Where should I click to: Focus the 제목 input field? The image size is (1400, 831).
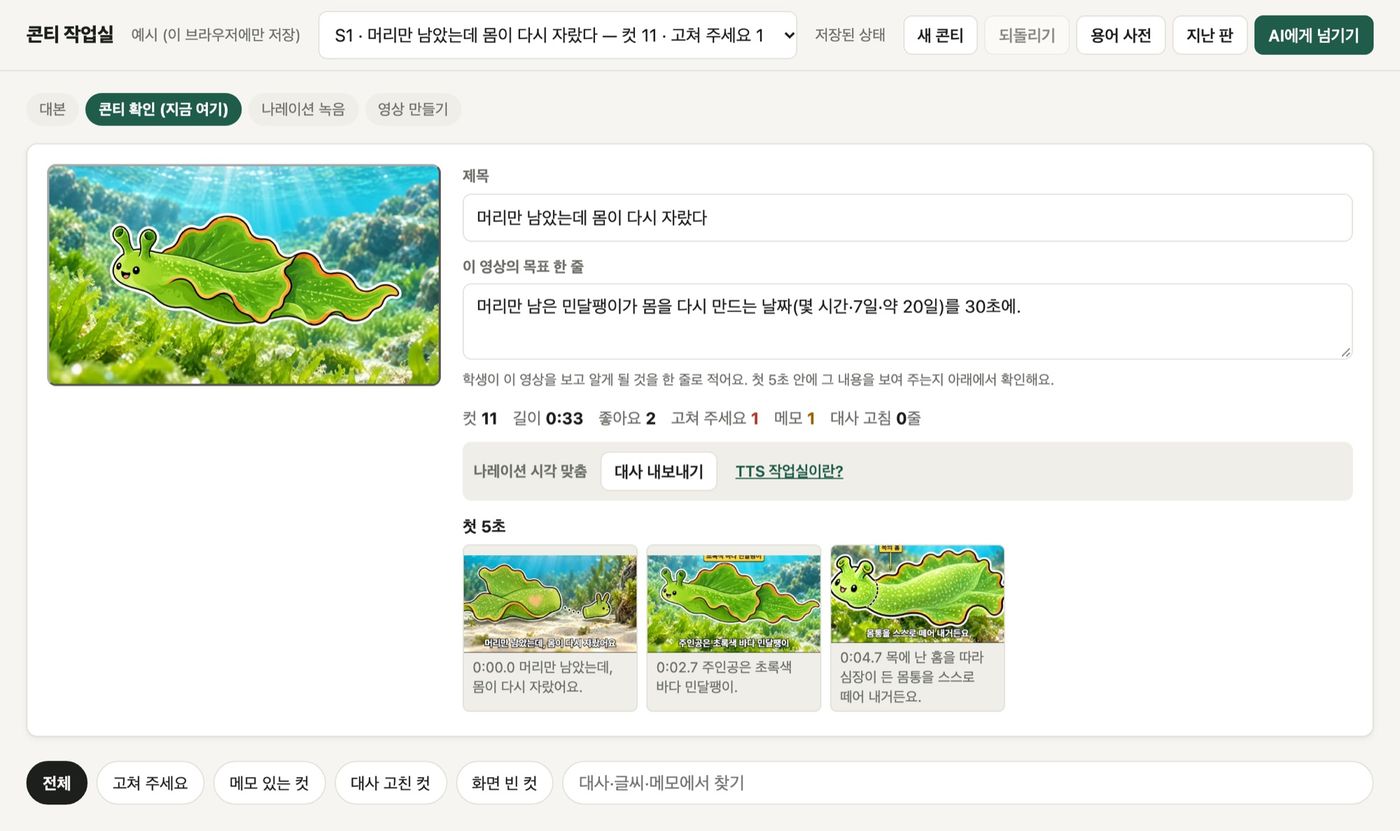(x=907, y=217)
